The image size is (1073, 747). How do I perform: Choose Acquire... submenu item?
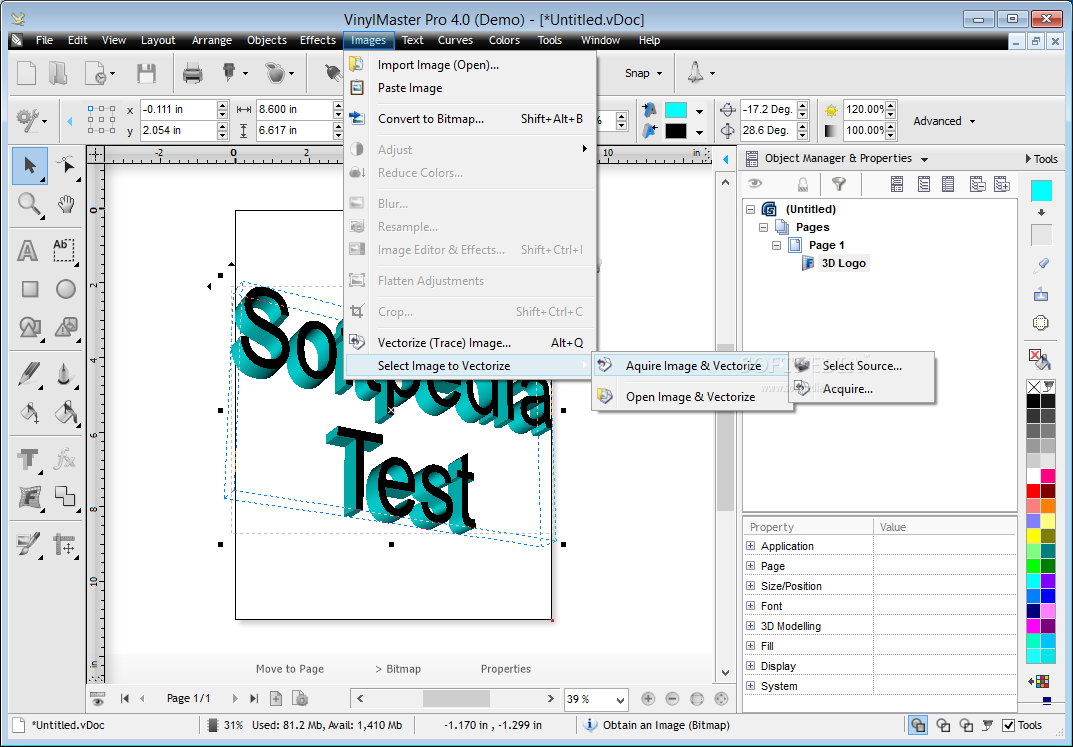pyautogui.click(x=861, y=389)
